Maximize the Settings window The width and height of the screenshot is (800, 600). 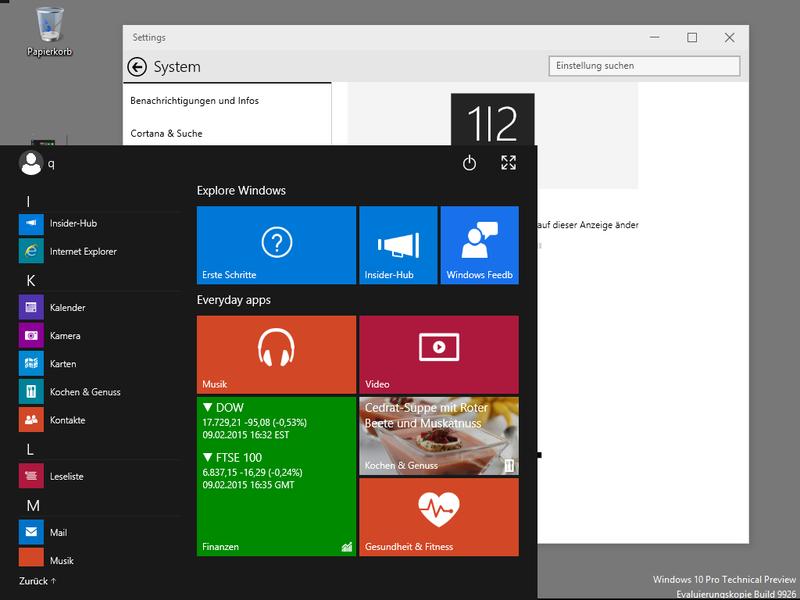pyautogui.click(x=692, y=37)
